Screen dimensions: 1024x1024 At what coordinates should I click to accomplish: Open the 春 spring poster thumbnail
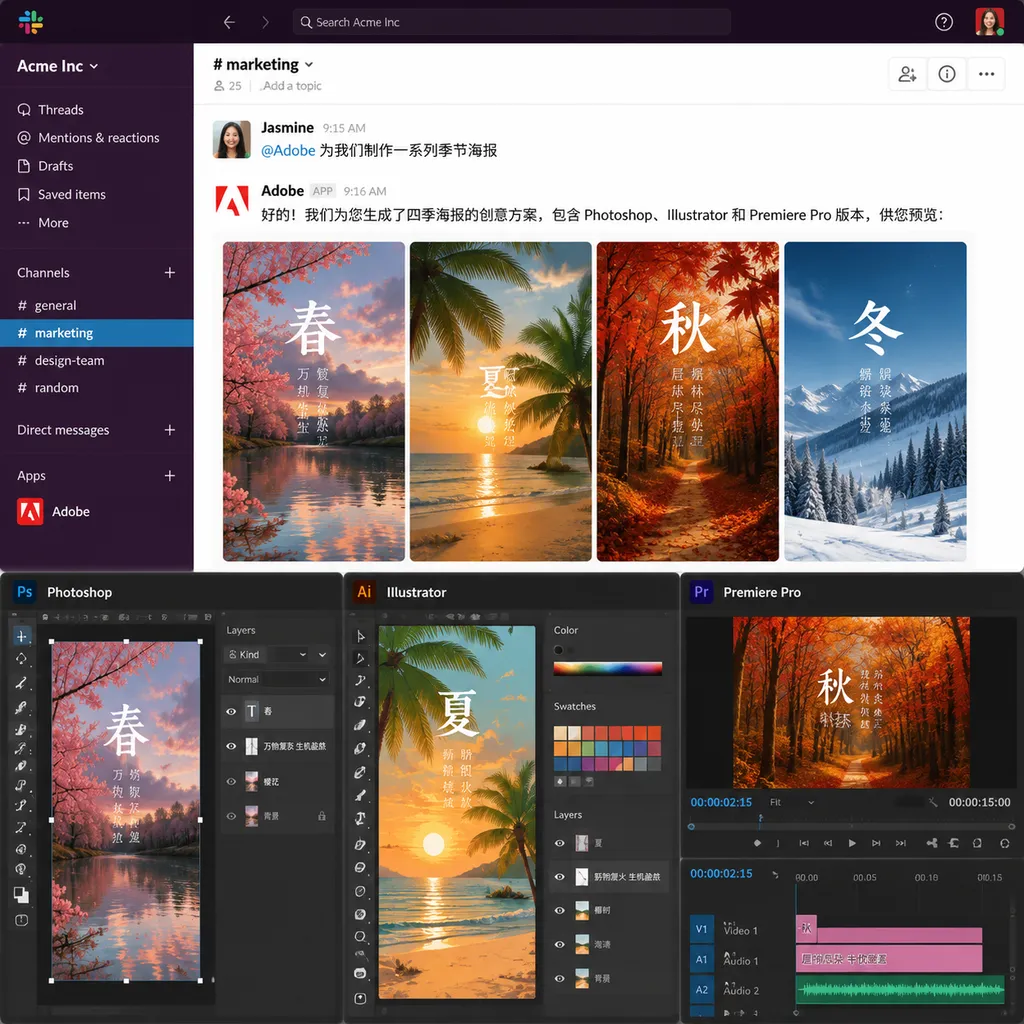pyautogui.click(x=313, y=401)
